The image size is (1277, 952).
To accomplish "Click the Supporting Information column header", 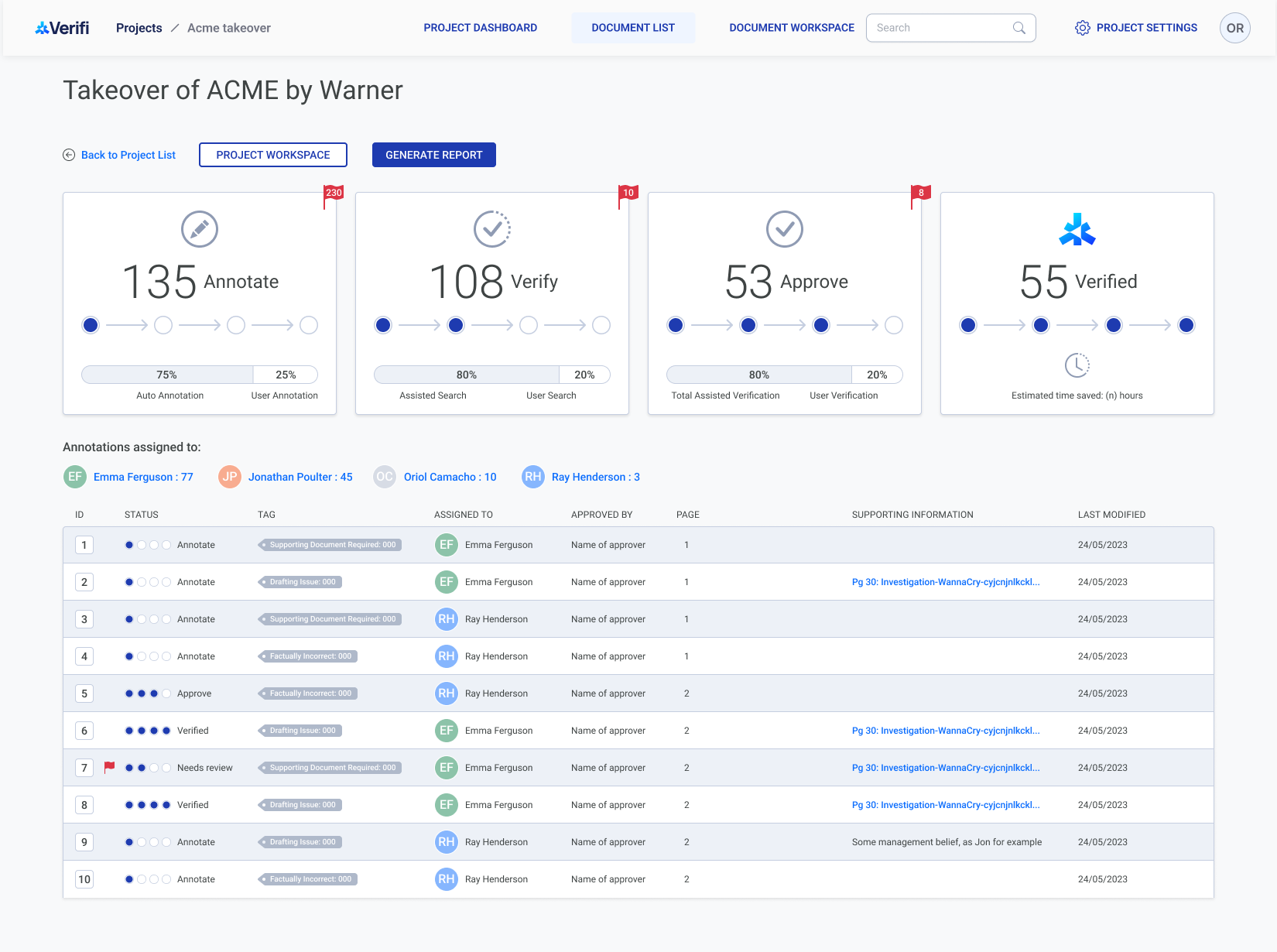I will coord(912,515).
